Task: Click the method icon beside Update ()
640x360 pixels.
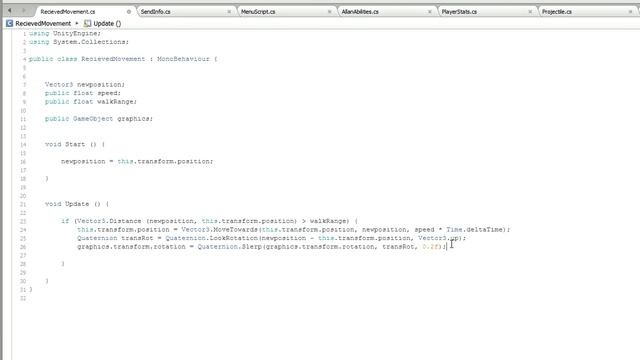Action: [x=87, y=24]
